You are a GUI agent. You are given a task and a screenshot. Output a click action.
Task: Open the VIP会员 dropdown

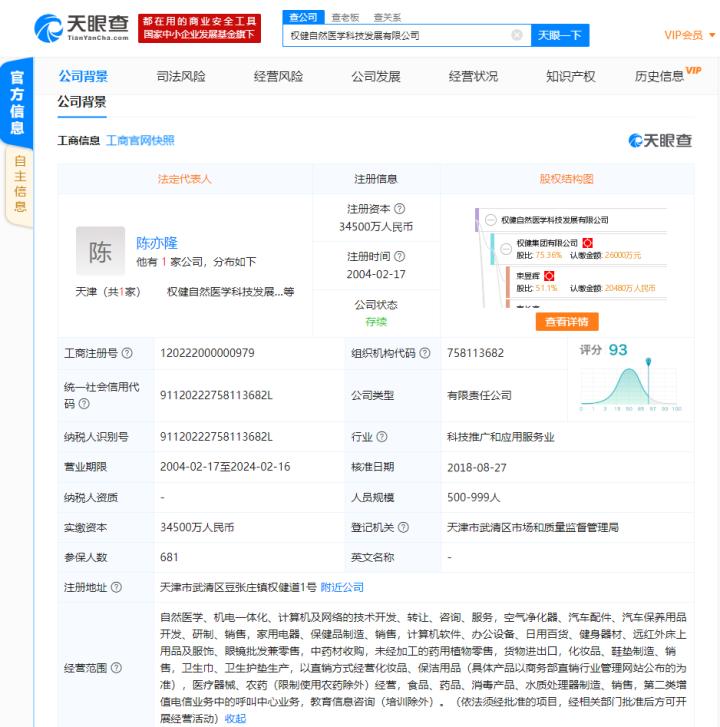coord(689,35)
